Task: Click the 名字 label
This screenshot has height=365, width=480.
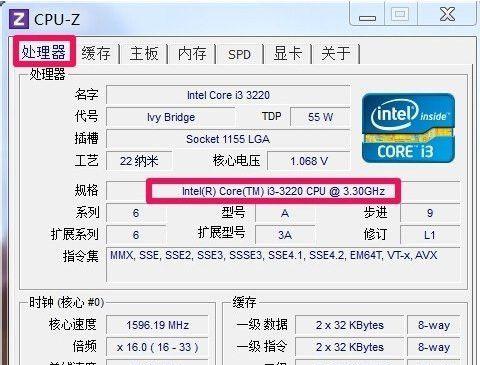Action: pyautogui.click(x=86, y=95)
